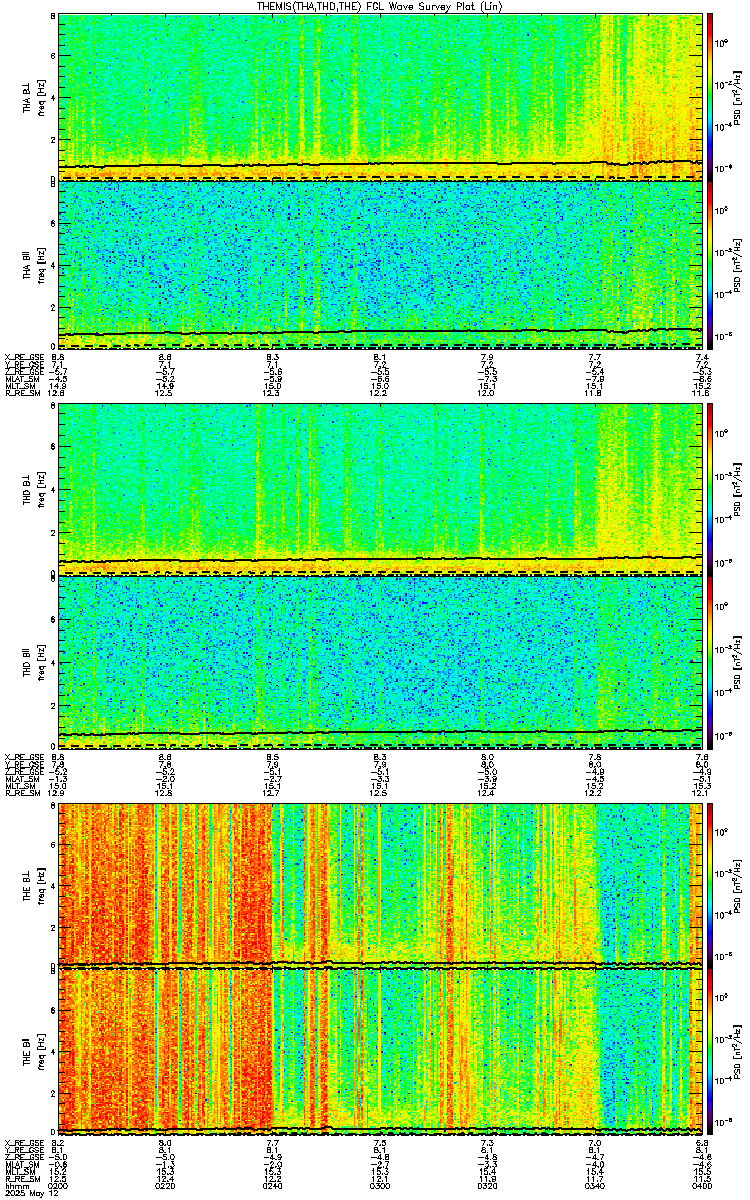Click the 'THE B⊥ freq [Hz]' axis label
750x1200 pixels.
point(33,886)
